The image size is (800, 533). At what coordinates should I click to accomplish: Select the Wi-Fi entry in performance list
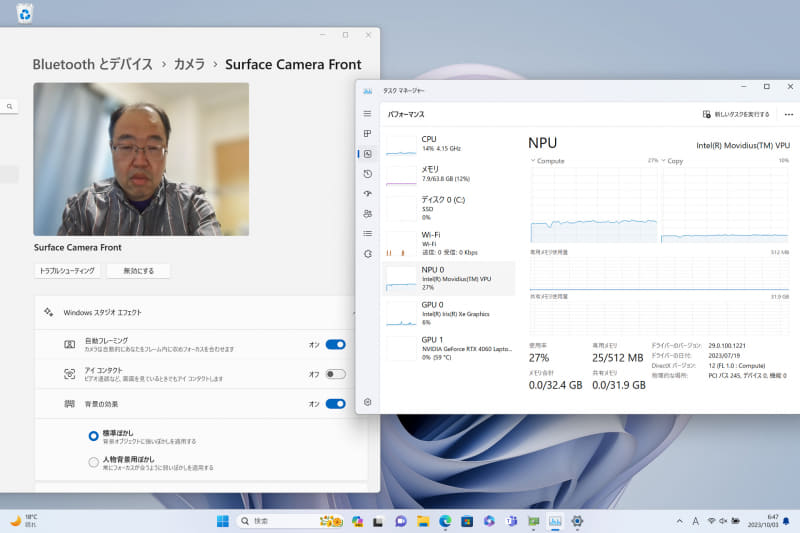449,243
